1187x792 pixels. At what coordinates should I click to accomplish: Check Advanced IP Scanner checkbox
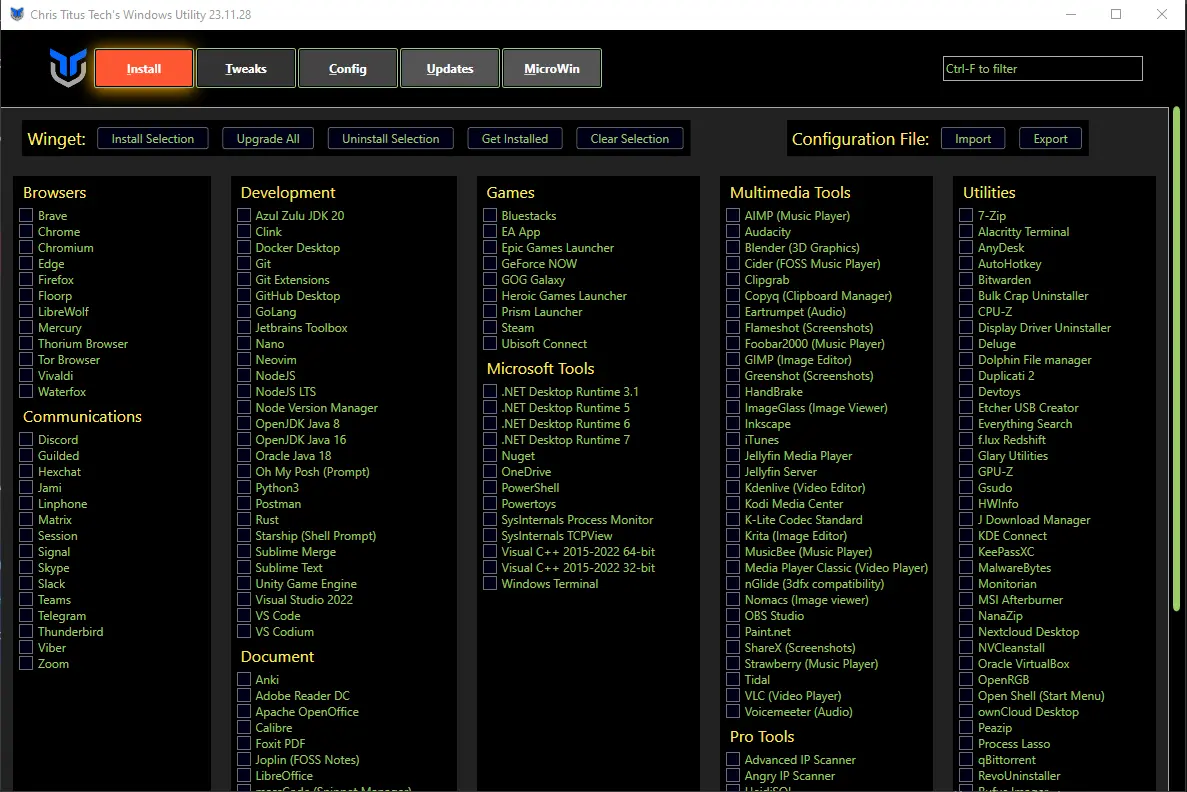pyautogui.click(x=733, y=759)
